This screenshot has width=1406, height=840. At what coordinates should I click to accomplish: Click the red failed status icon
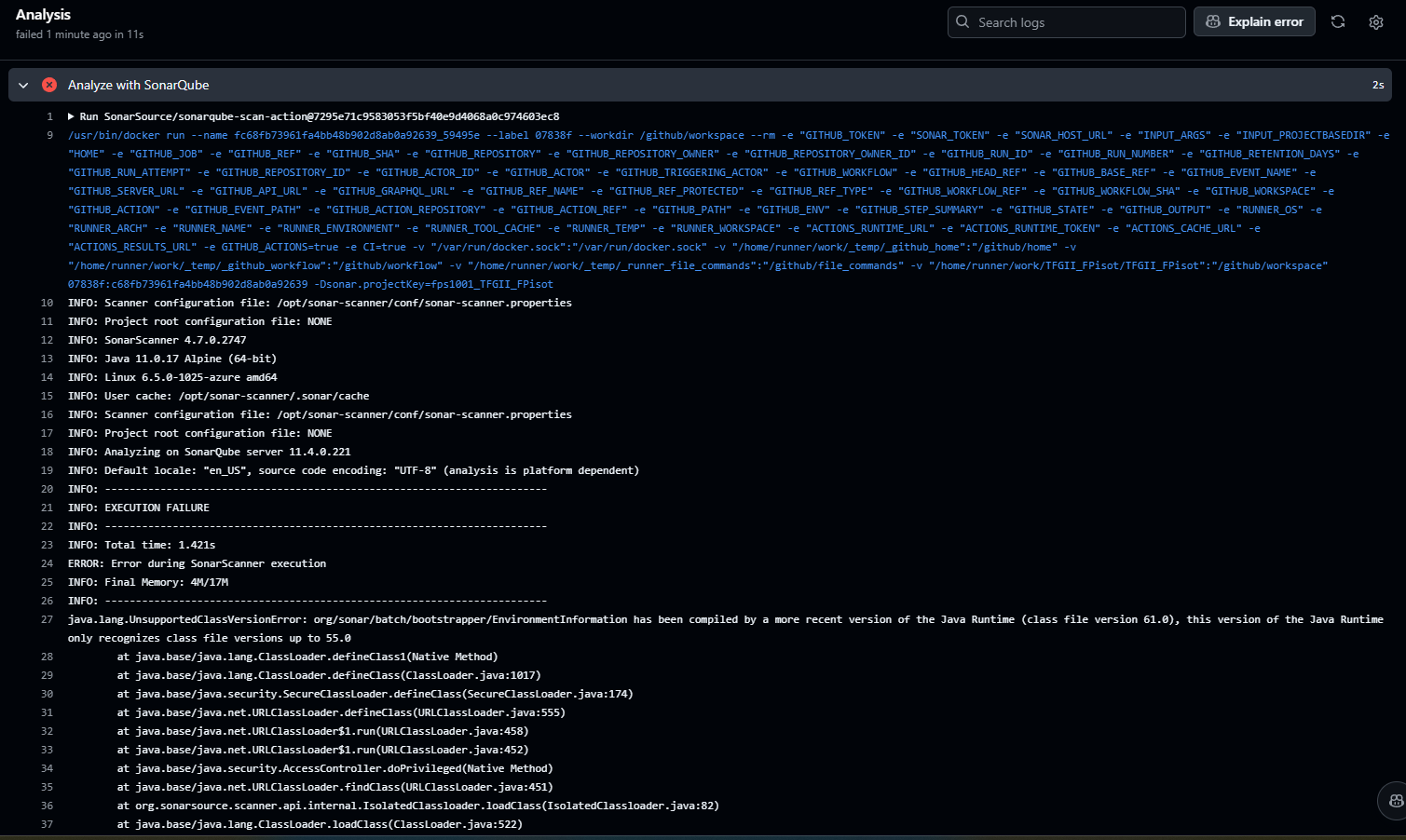[49, 85]
